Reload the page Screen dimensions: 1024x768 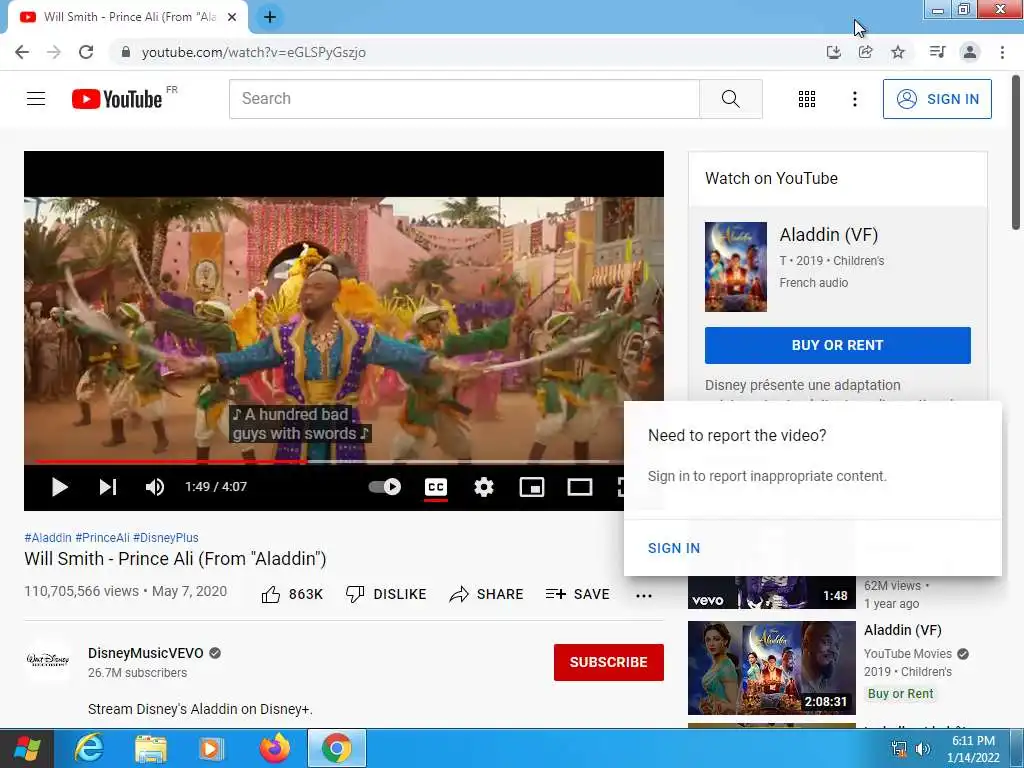click(x=86, y=52)
